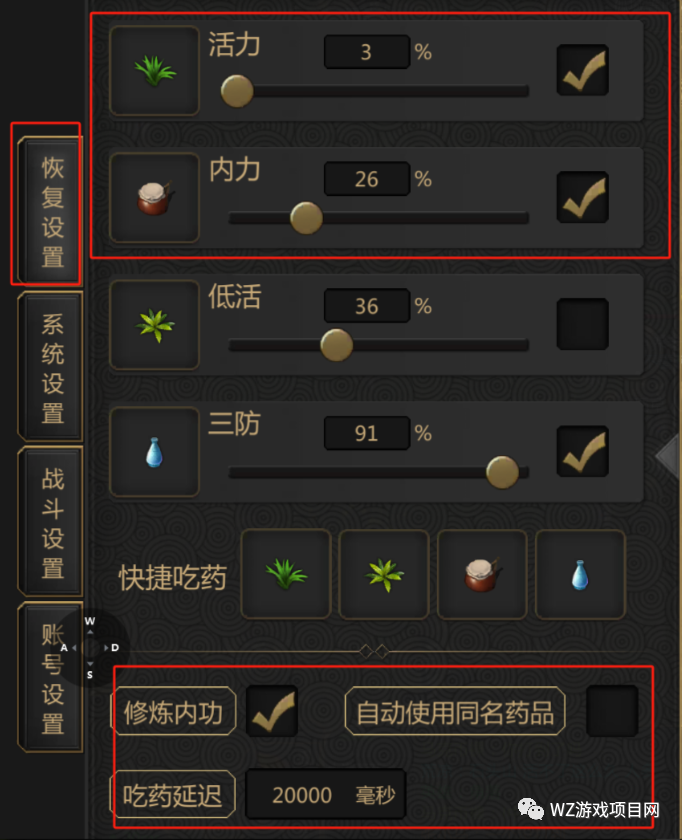Uncheck the 活力 checkbox
This screenshot has height=840, width=682.
click(x=582, y=70)
